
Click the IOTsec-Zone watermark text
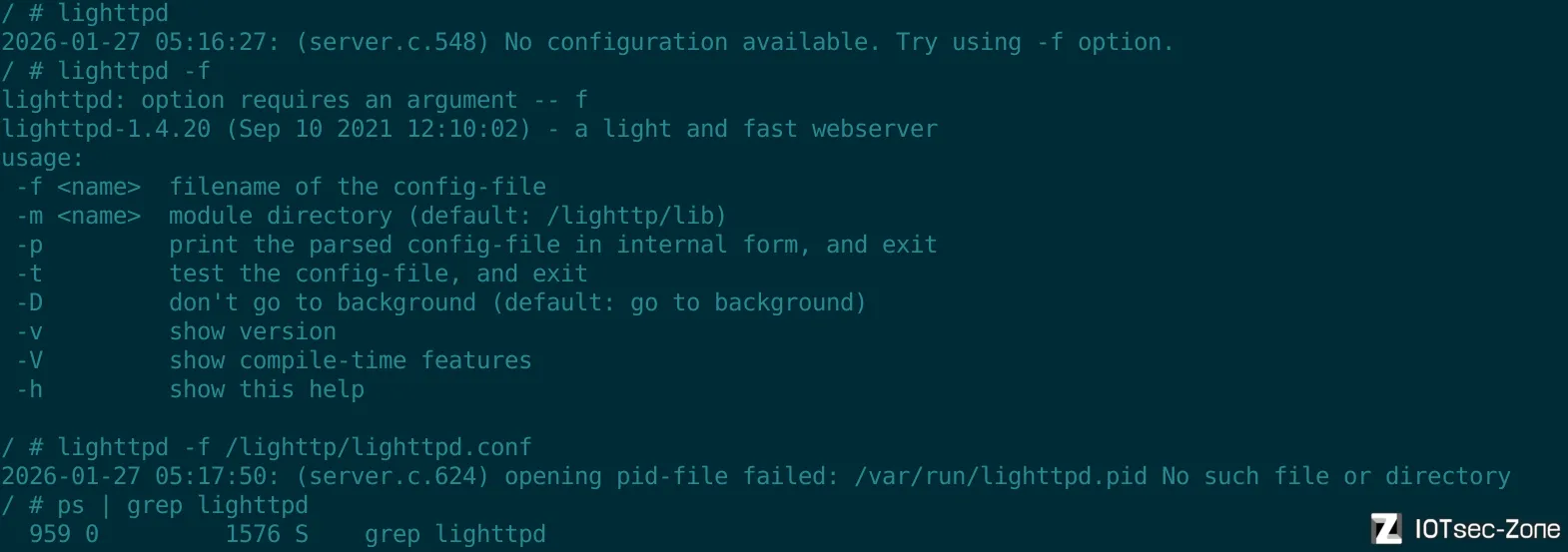(x=1487, y=529)
